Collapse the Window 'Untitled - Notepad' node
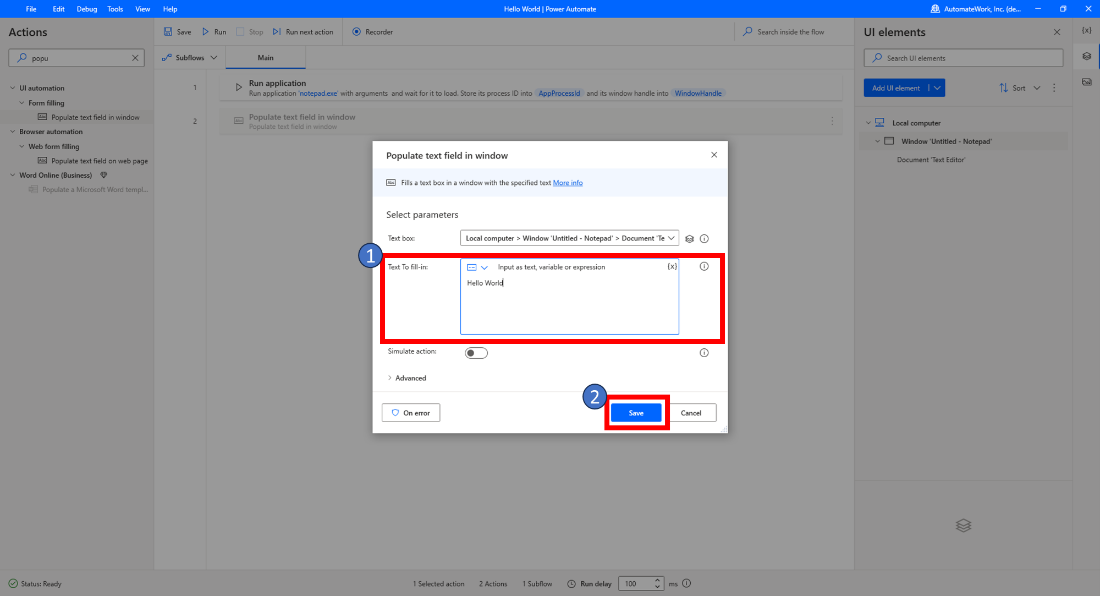Viewport: 1100px width, 596px height. 877,141
